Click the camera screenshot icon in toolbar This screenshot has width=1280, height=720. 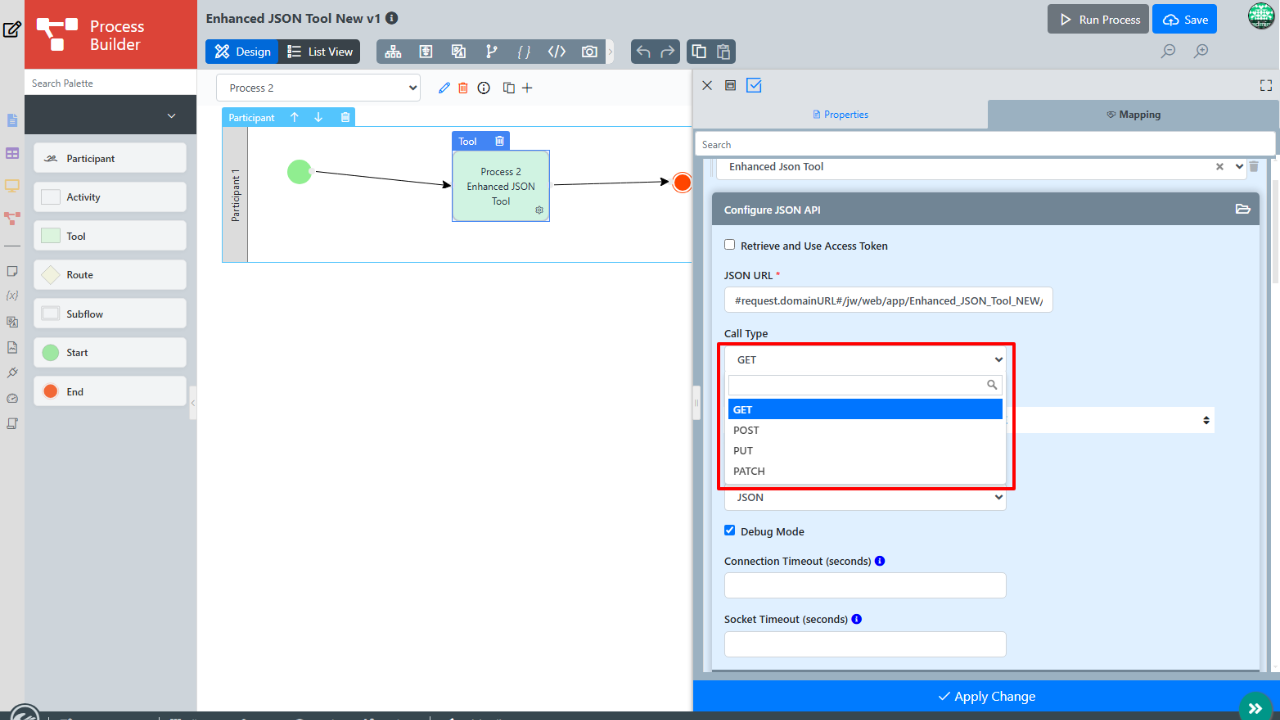tap(590, 52)
